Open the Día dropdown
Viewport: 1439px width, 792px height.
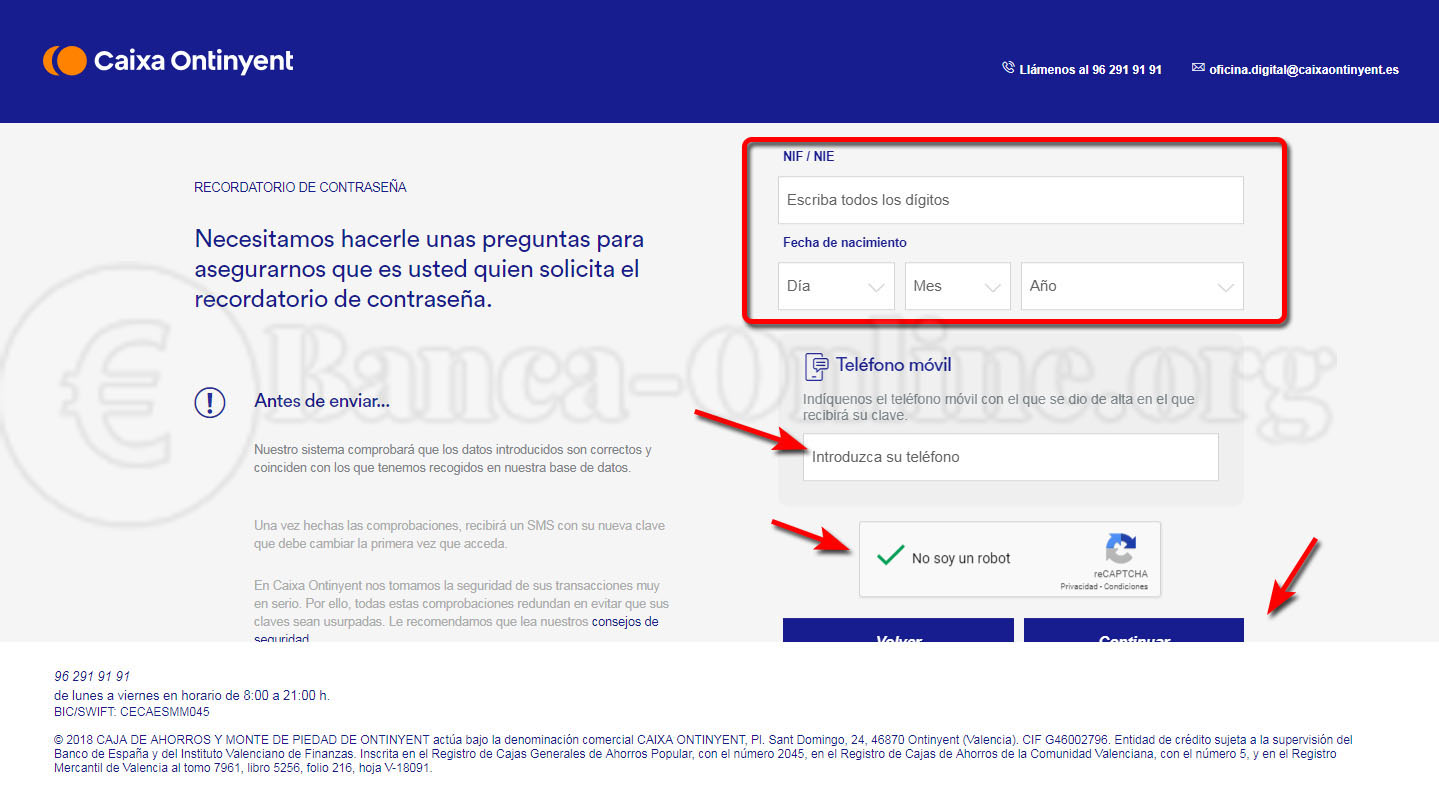coord(836,286)
